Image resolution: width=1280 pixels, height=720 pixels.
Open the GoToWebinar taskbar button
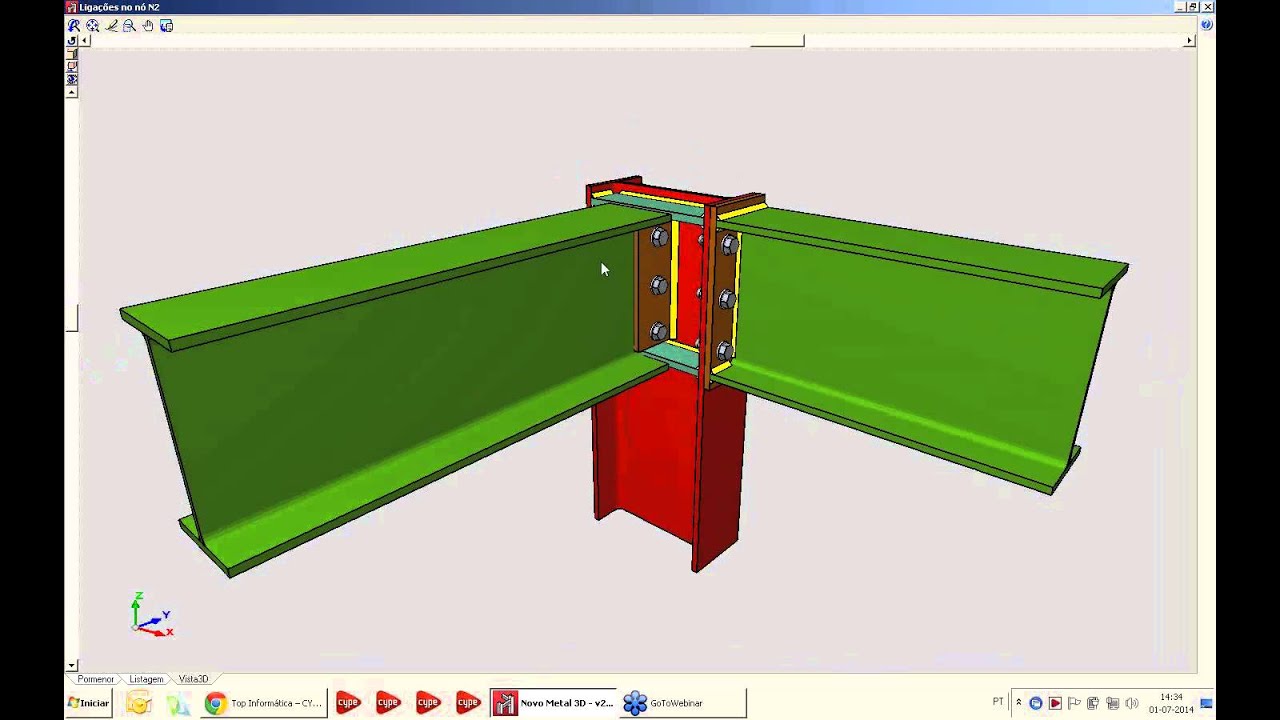pyautogui.click(x=683, y=703)
